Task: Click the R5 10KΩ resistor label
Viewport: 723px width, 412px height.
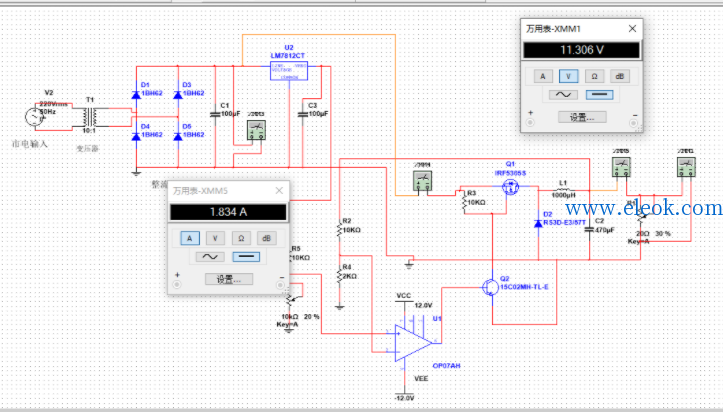Action: coord(300,253)
